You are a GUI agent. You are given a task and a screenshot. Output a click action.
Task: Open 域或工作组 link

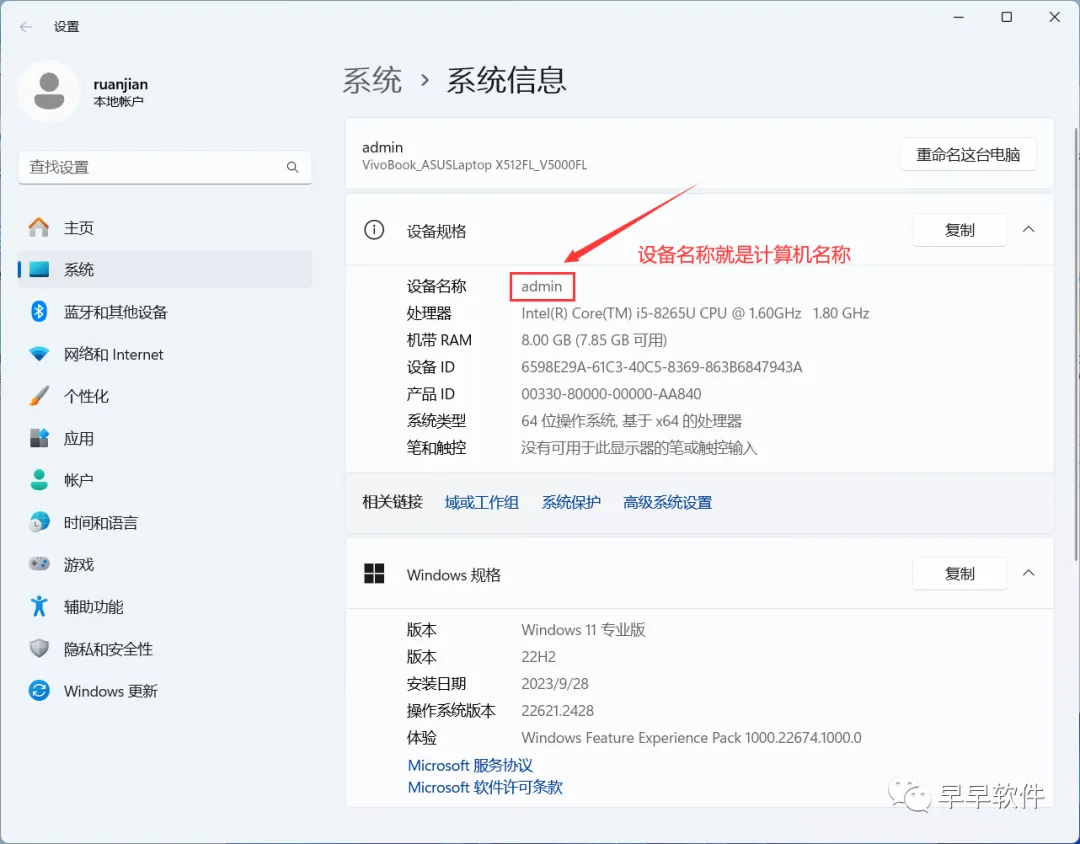tap(481, 502)
